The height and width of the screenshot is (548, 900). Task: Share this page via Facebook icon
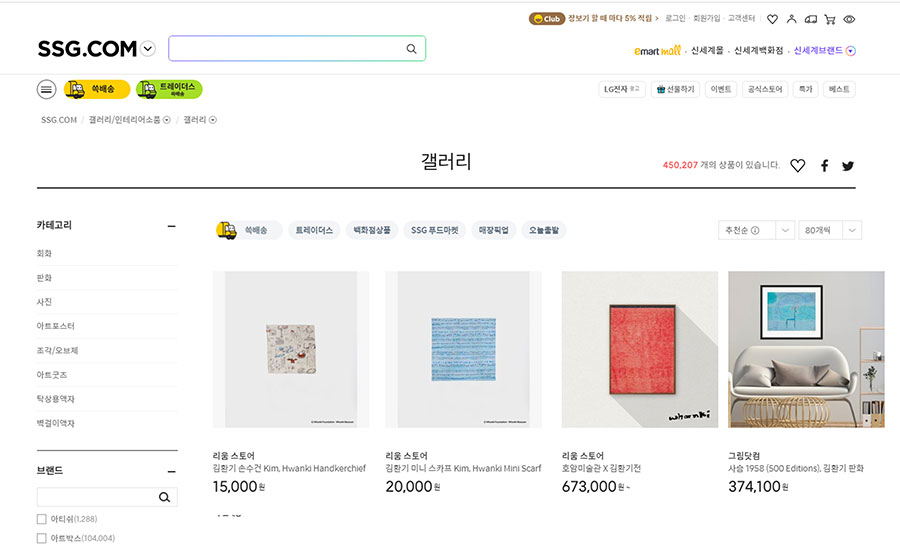[825, 166]
